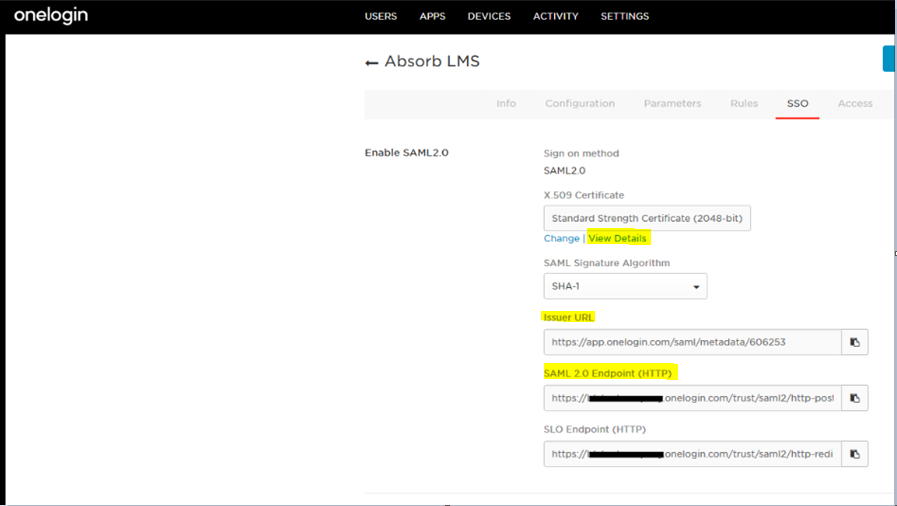Click the SAML2.0 sign on method value
The height and width of the screenshot is (506, 897).
click(565, 170)
